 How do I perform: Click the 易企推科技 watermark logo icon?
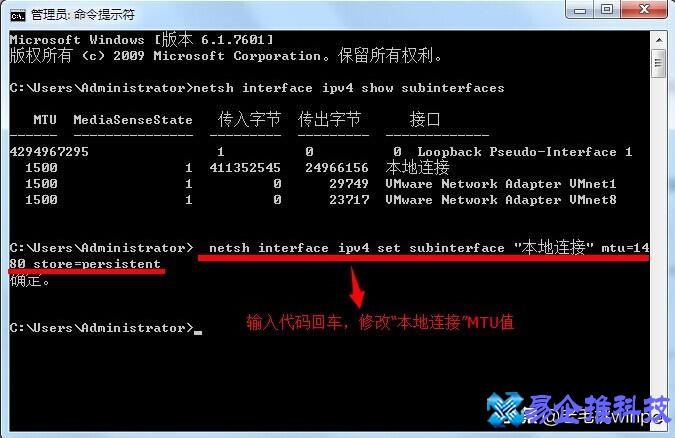point(504,409)
